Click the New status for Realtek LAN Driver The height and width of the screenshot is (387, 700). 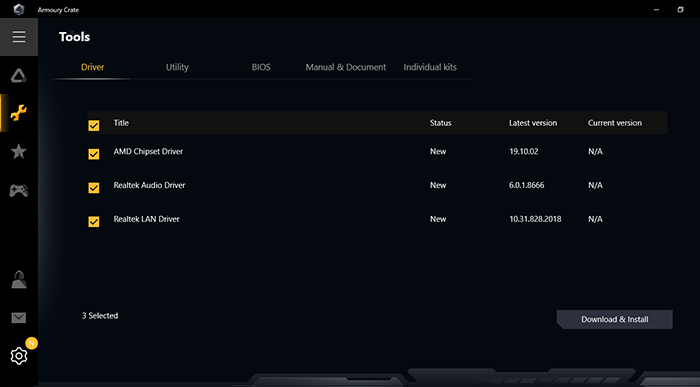(x=438, y=219)
